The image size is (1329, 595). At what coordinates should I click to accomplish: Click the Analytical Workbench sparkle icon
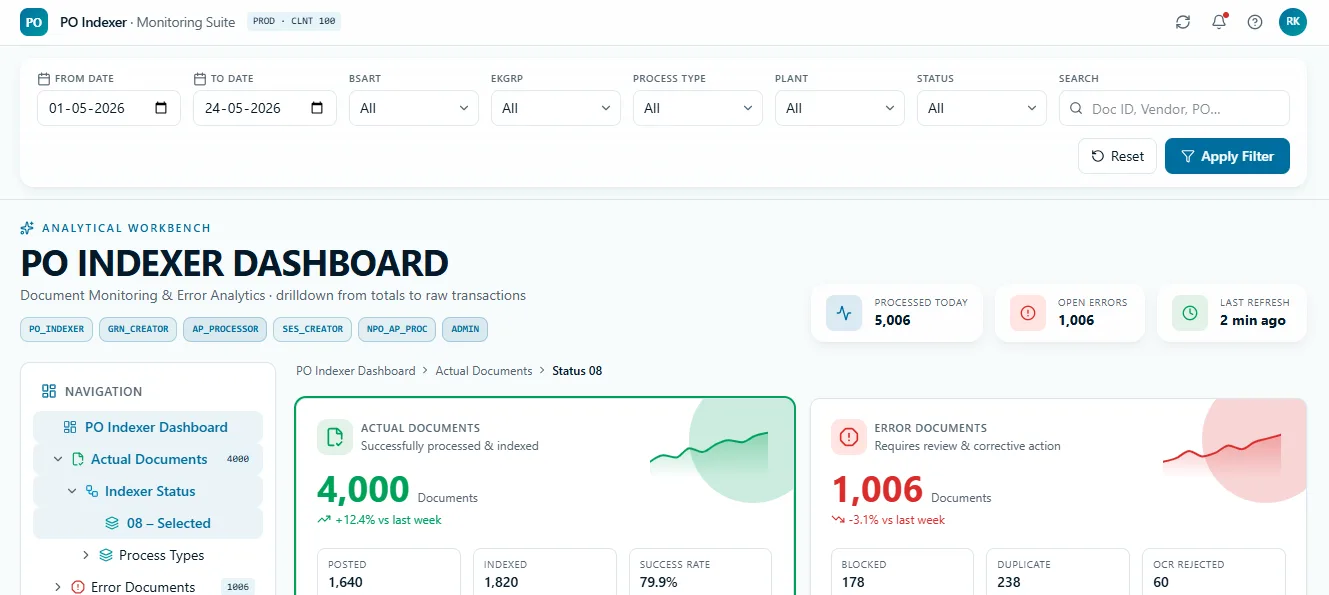(28, 228)
